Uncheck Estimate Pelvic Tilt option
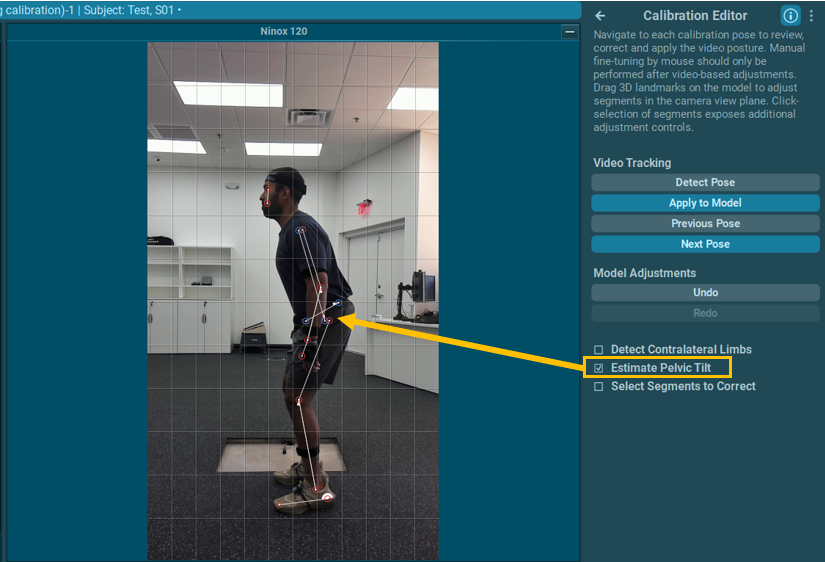 599,368
